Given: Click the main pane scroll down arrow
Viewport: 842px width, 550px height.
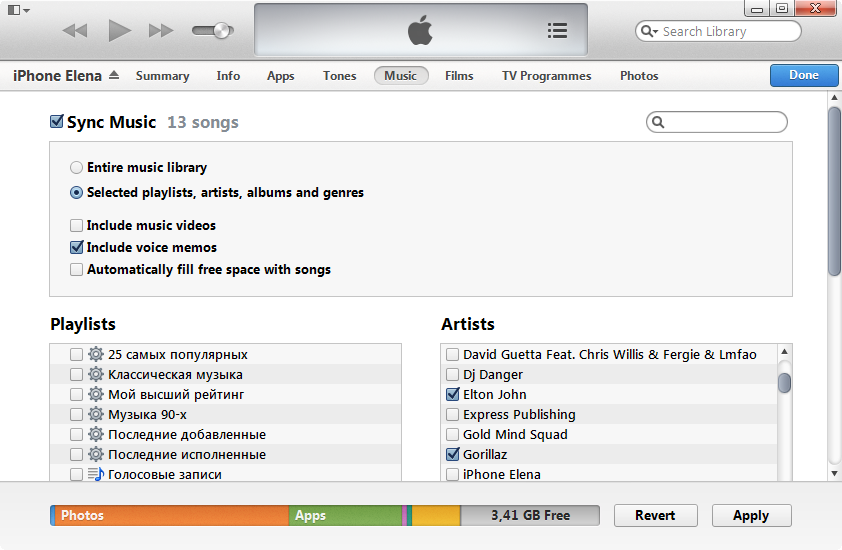Looking at the screenshot, I should coord(834,474).
